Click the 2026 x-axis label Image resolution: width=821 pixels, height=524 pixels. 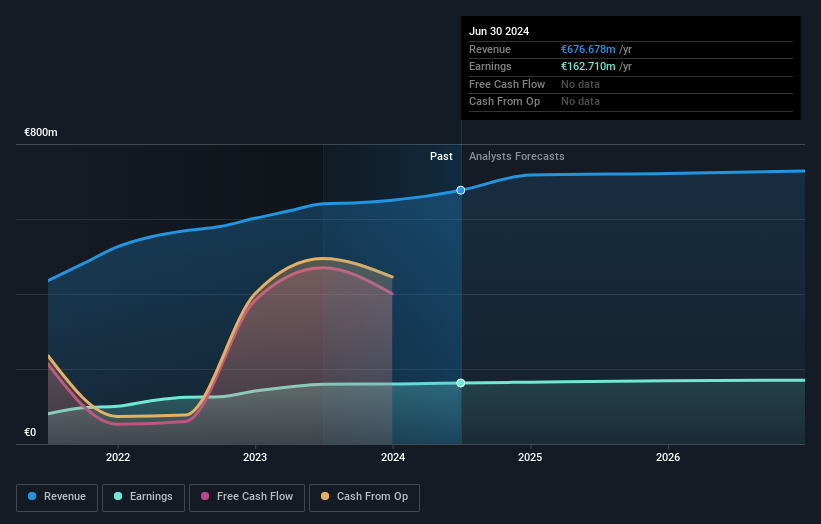[x=668, y=458]
